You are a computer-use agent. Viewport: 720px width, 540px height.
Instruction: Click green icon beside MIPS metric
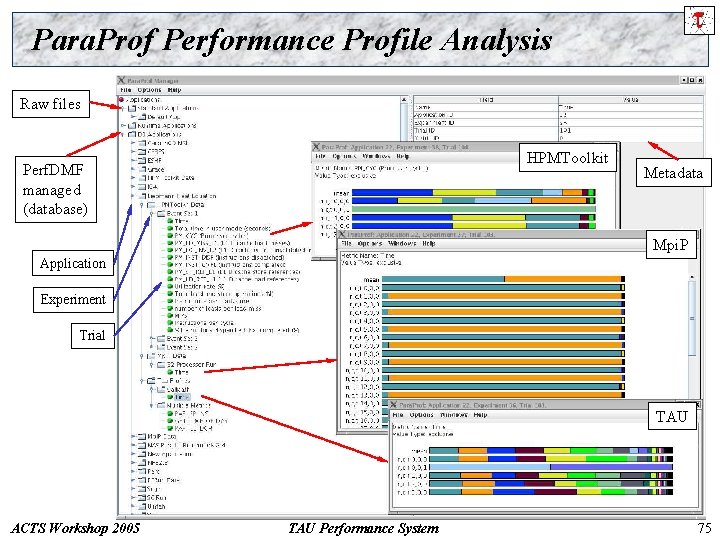click(170, 315)
